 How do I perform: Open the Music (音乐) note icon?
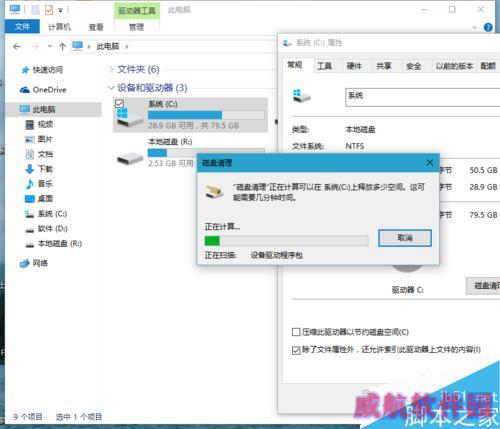point(30,184)
